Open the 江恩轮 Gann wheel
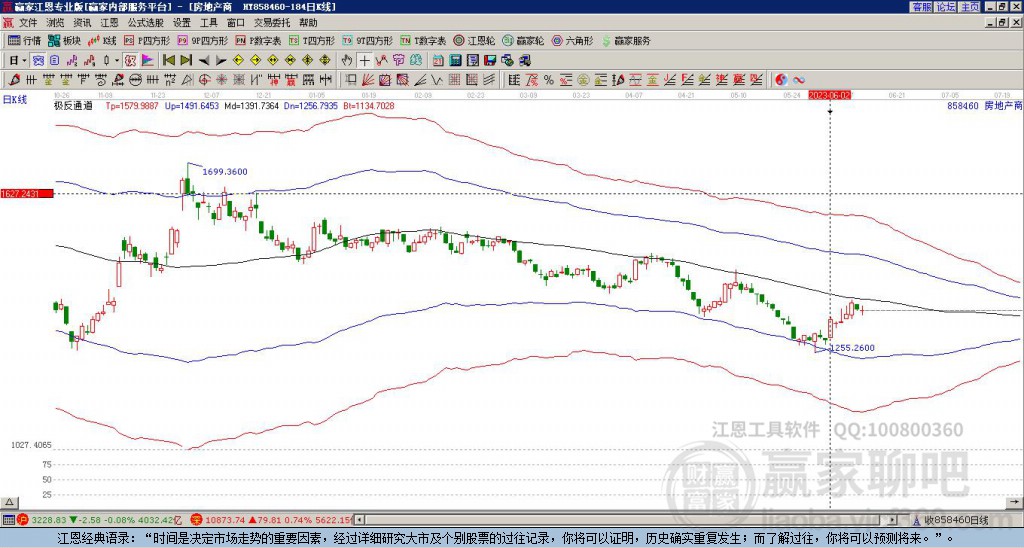1024x548 pixels. coord(474,40)
